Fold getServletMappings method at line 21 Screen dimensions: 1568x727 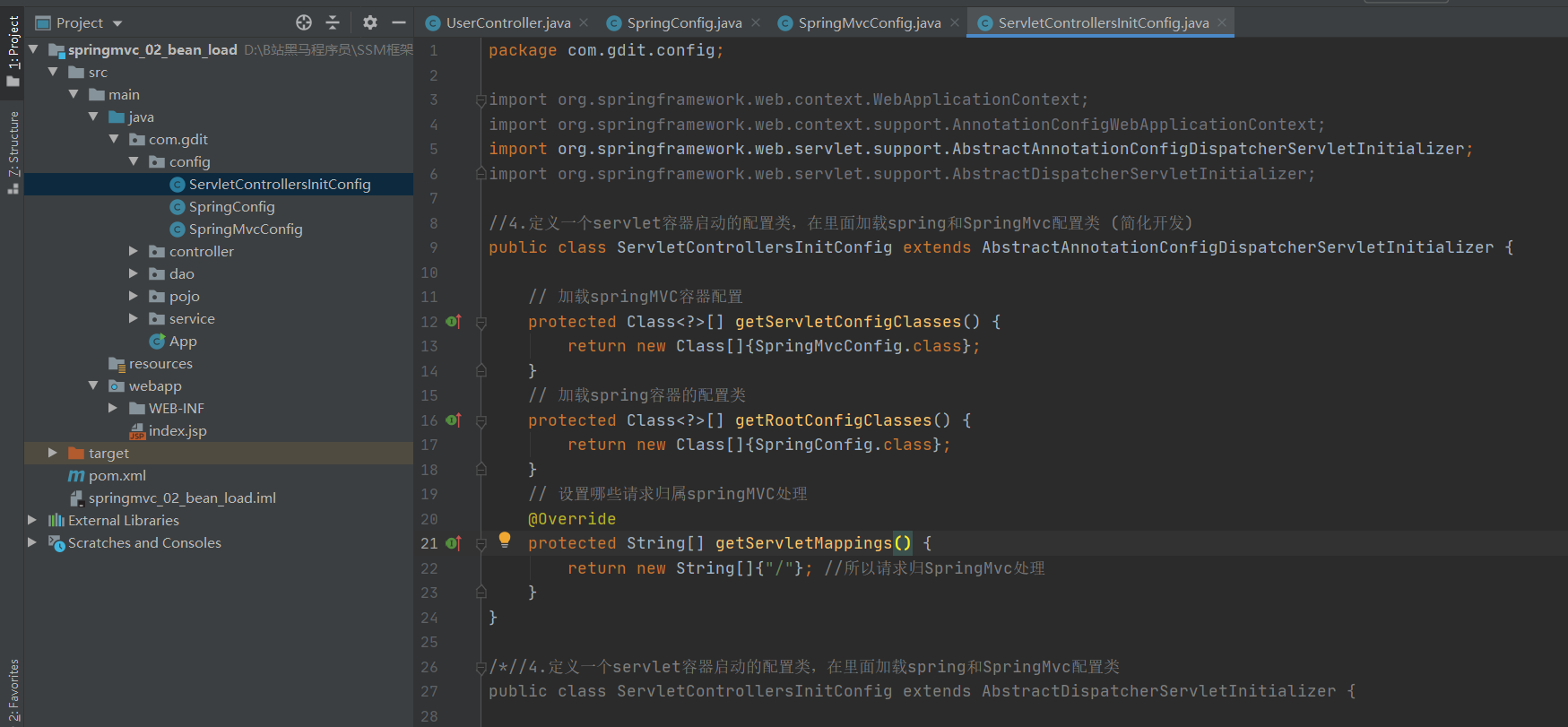(481, 543)
